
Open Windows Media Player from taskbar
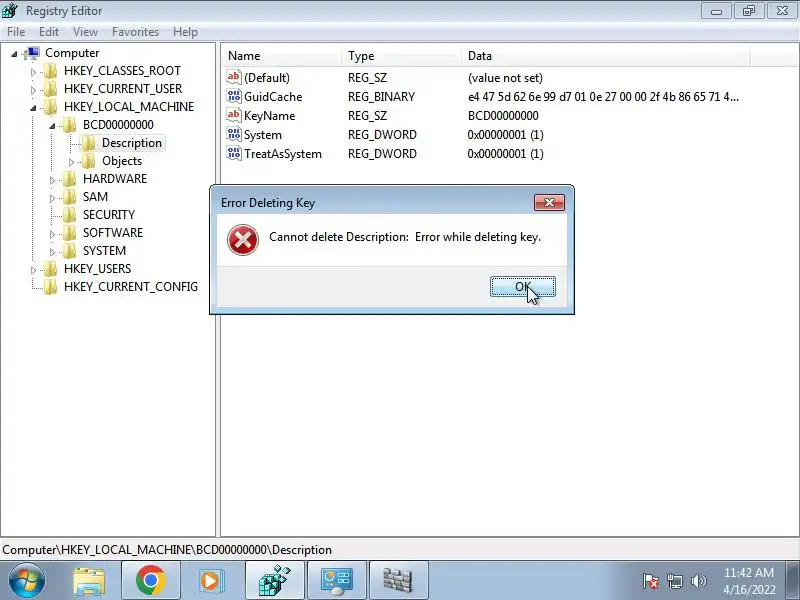(211, 581)
